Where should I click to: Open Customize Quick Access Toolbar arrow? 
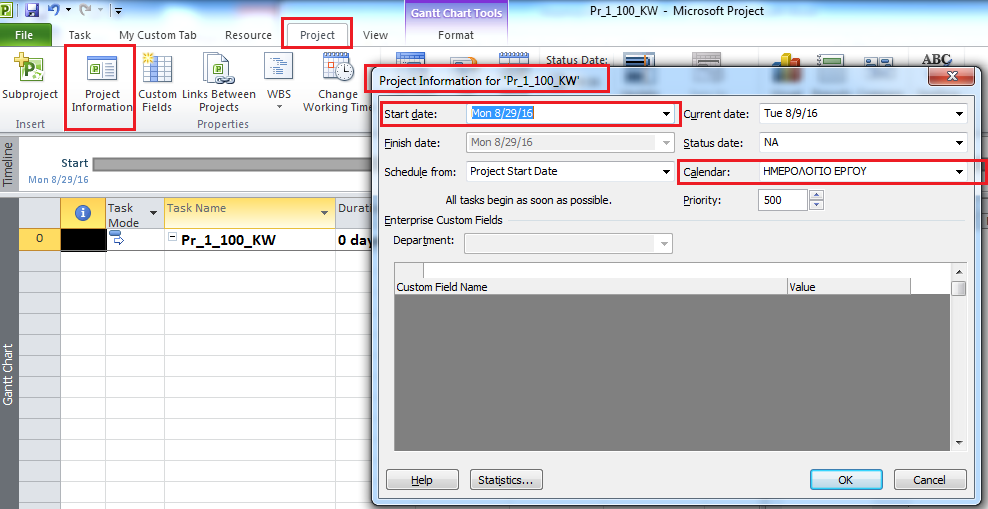118,11
